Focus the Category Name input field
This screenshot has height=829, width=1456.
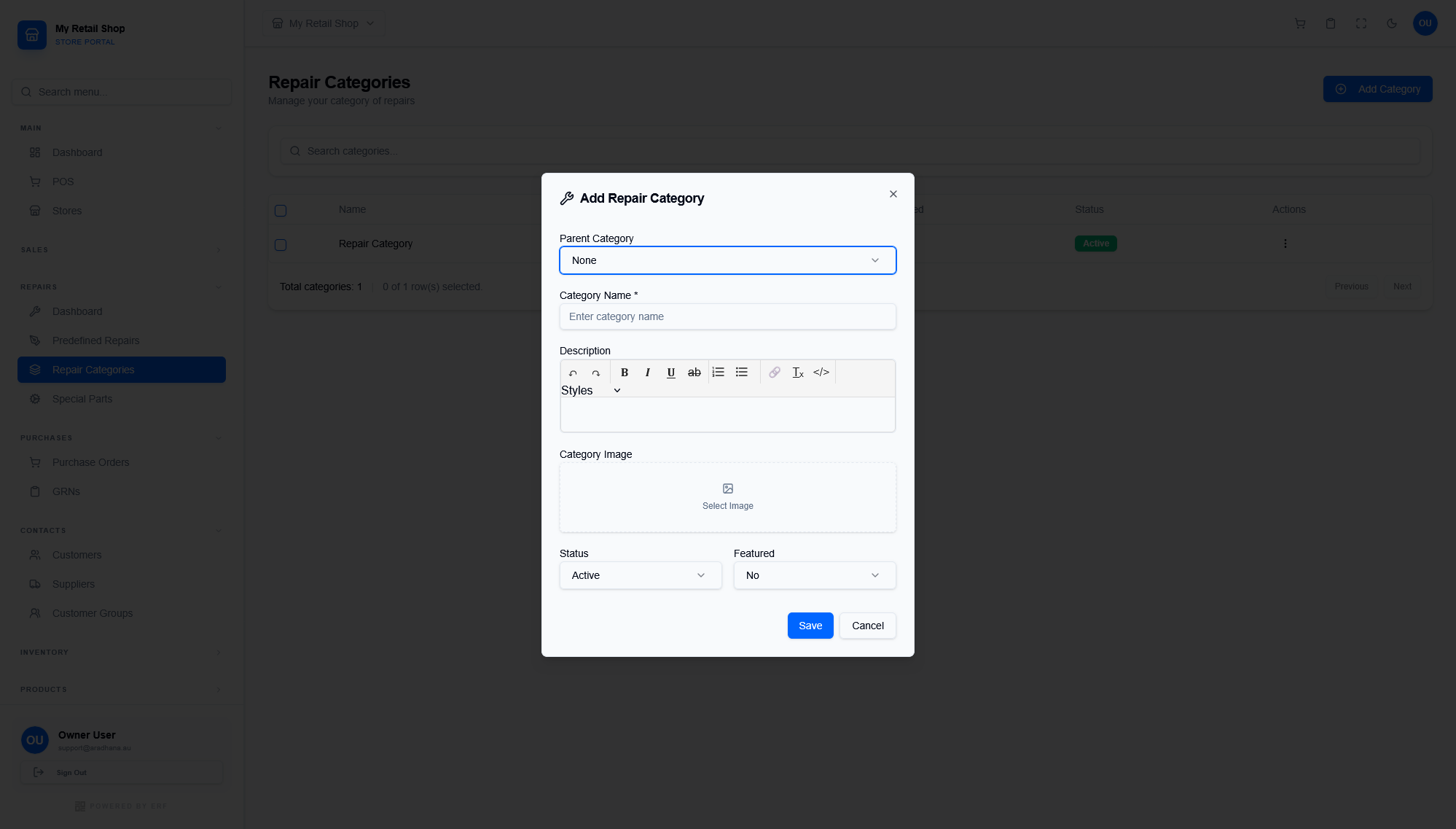(x=728, y=316)
